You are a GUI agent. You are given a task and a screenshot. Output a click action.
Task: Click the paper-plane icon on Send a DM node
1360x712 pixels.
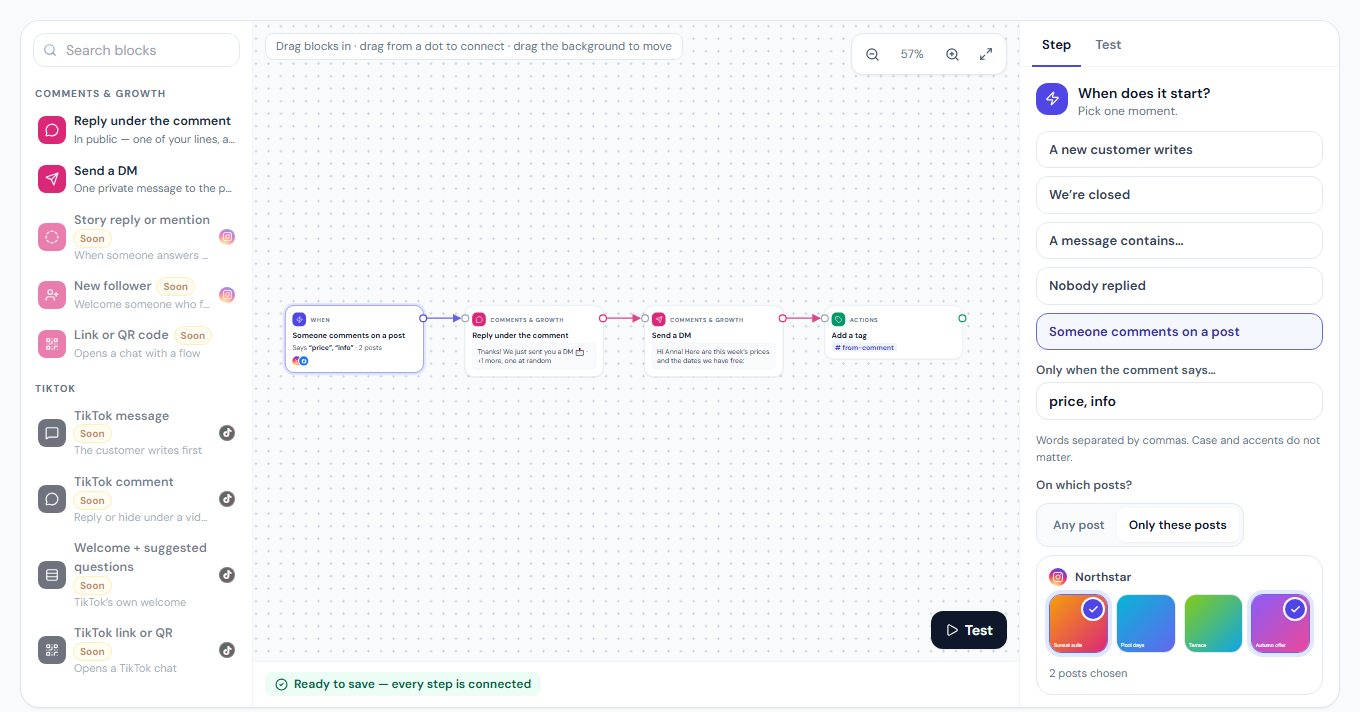pyautogui.click(x=659, y=319)
